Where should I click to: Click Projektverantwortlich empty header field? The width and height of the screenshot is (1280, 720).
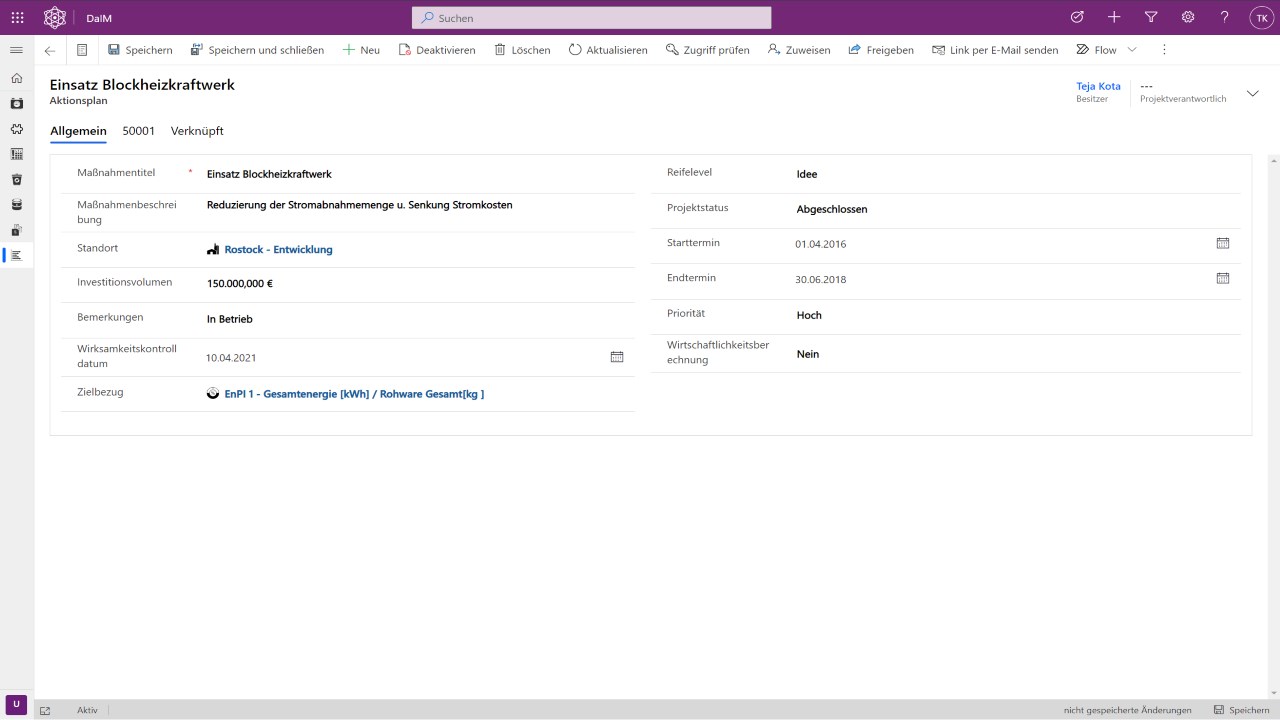click(1183, 92)
